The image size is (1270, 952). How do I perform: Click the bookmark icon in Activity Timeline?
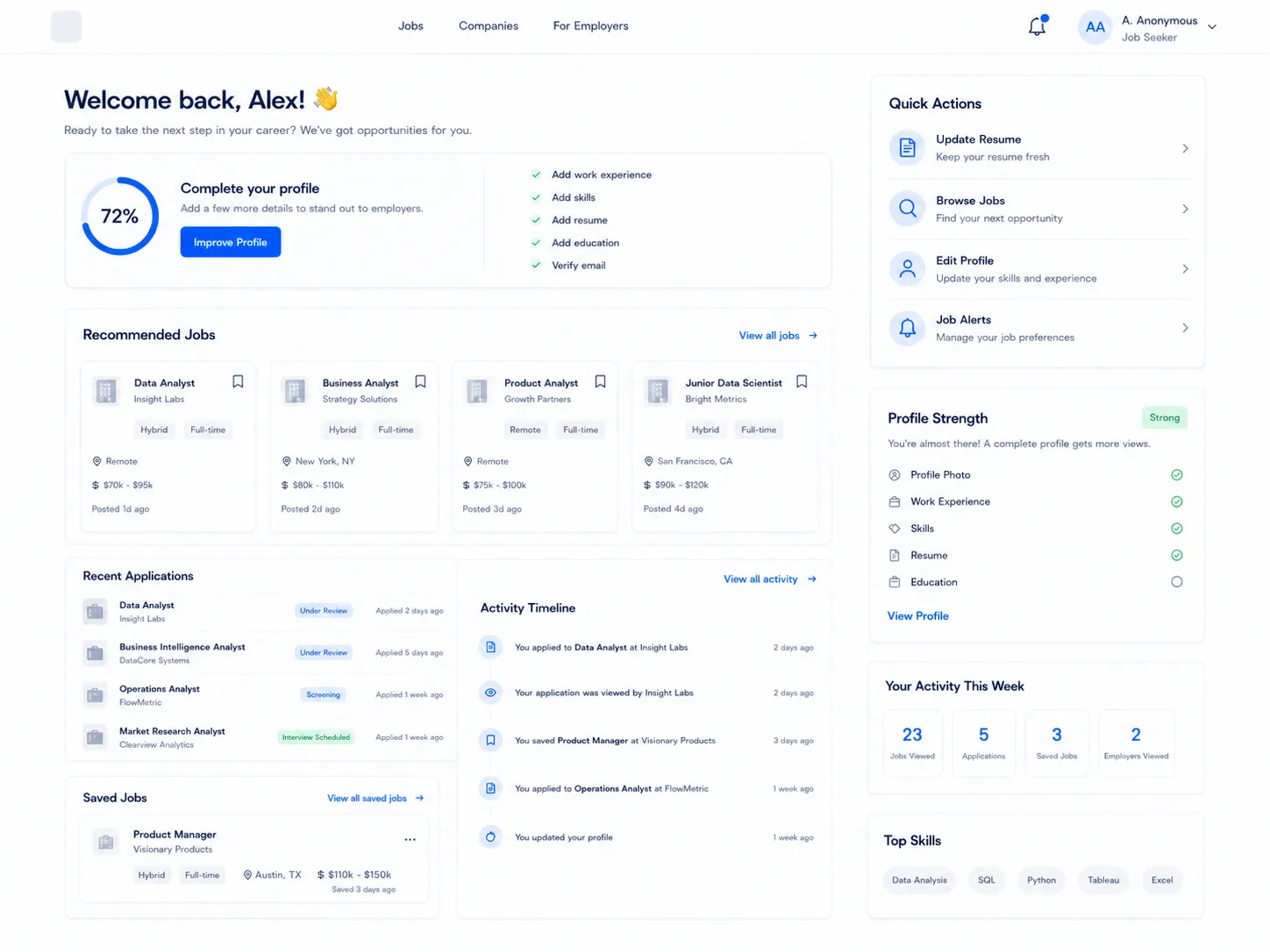[491, 741]
